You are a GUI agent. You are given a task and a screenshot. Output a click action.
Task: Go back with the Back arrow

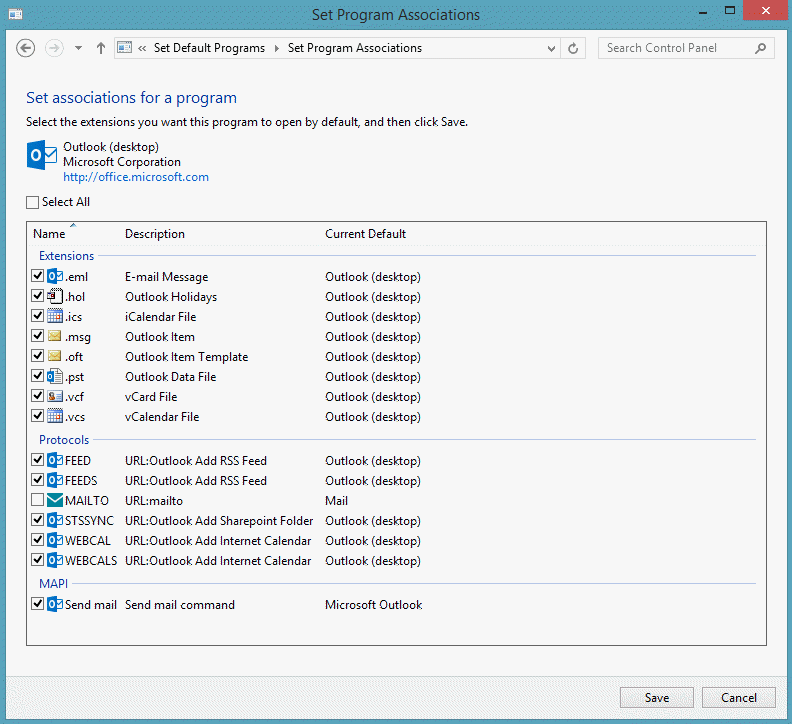click(x=25, y=48)
